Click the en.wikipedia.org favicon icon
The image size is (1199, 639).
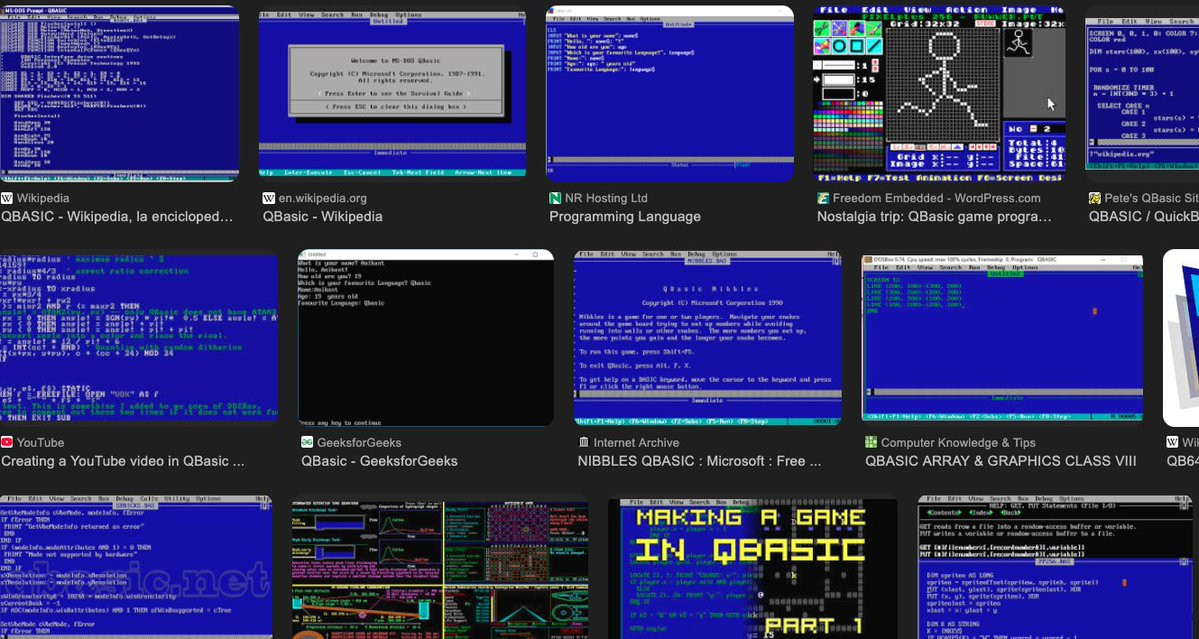point(268,198)
